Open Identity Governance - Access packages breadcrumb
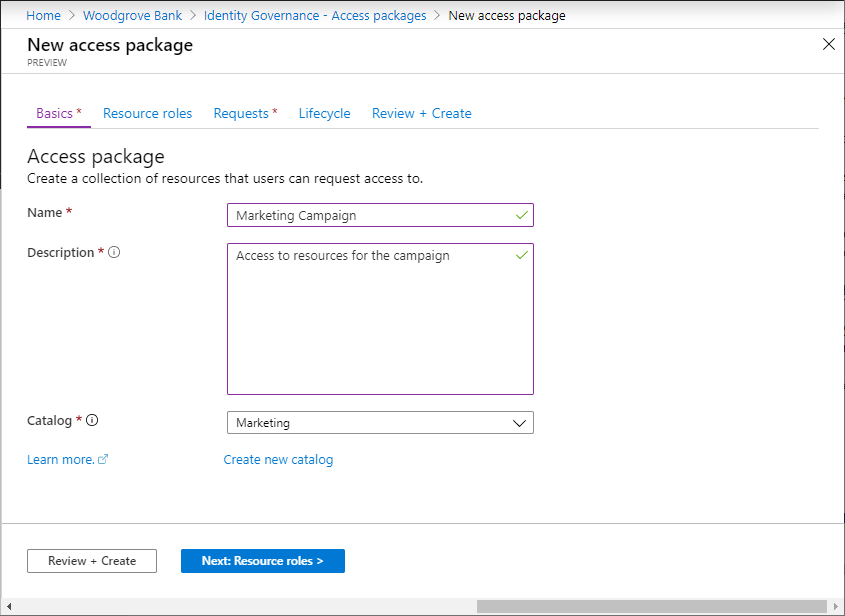The width and height of the screenshot is (845, 616). tap(315, 16)
